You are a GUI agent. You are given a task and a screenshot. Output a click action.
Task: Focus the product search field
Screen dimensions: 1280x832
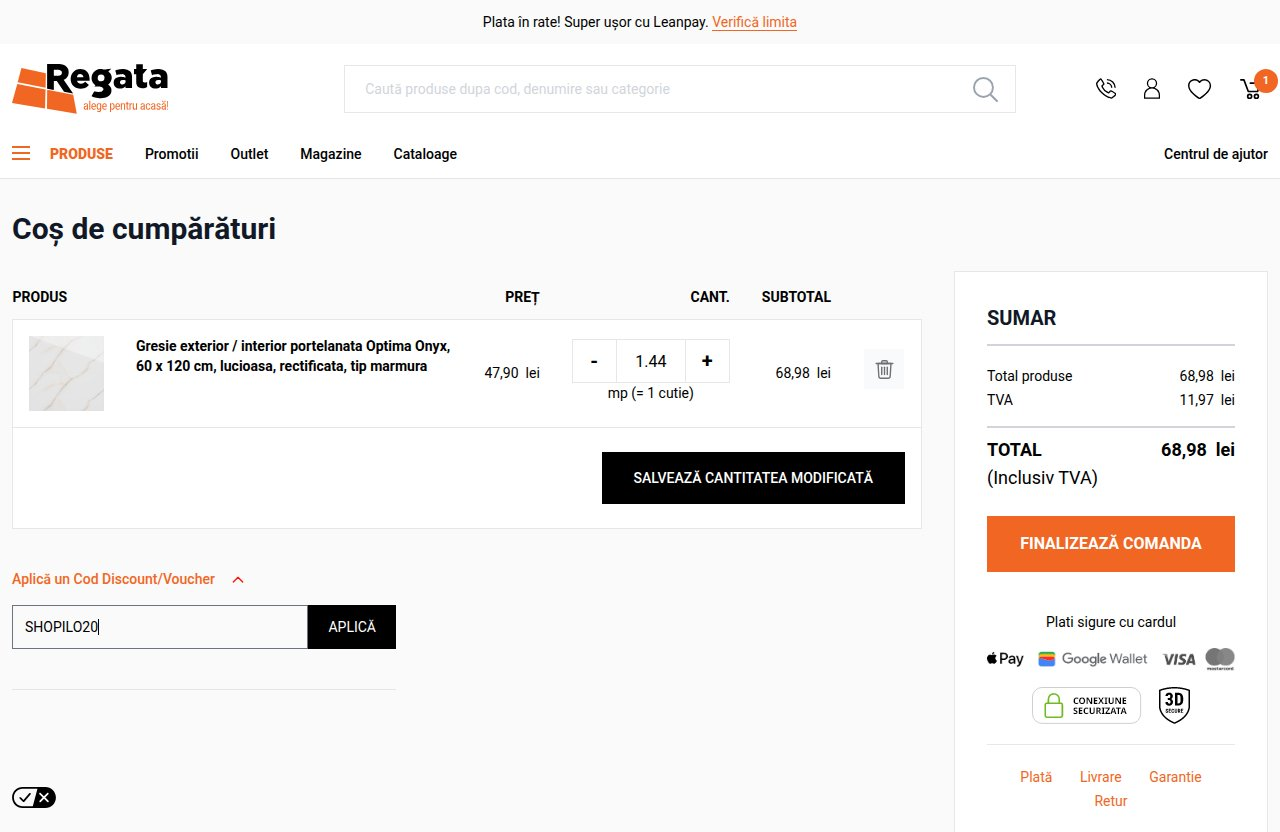coord(680,89)
